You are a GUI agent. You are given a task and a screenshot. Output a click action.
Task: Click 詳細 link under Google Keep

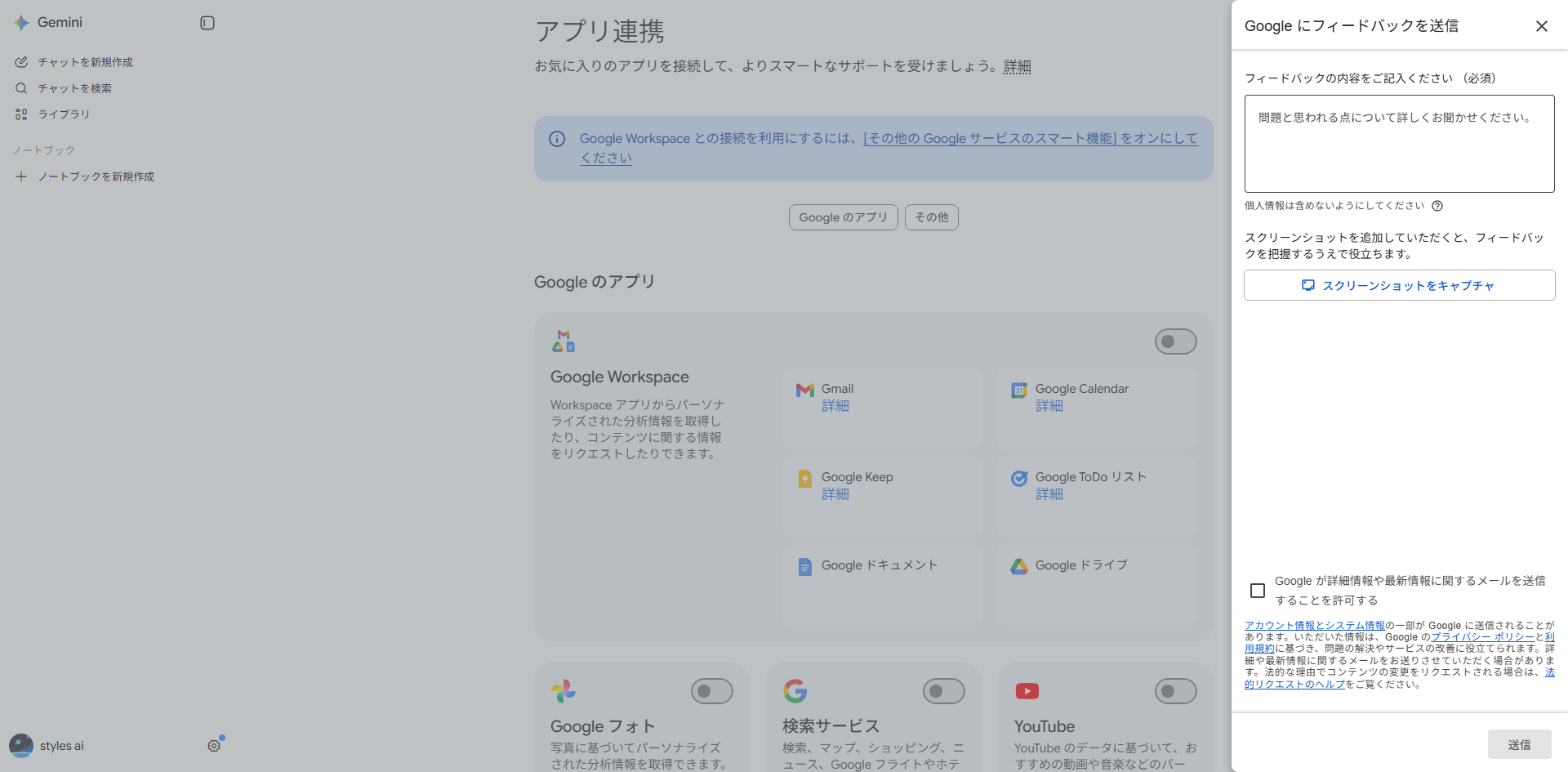[x=835, y=494]
